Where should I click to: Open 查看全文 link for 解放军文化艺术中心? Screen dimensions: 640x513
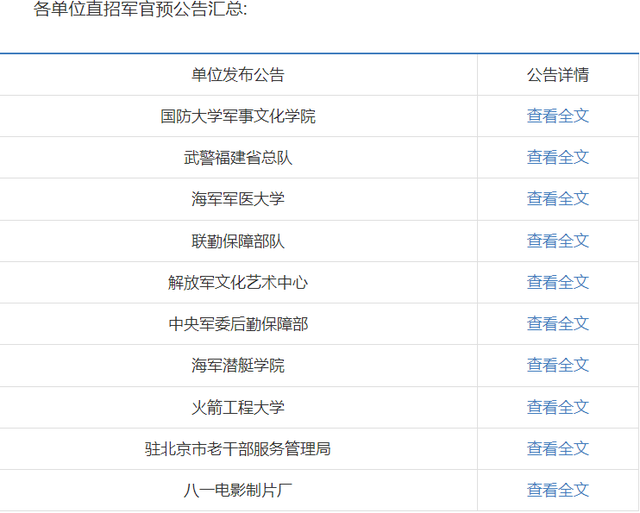pyautogui.click(x=558, y=282)
